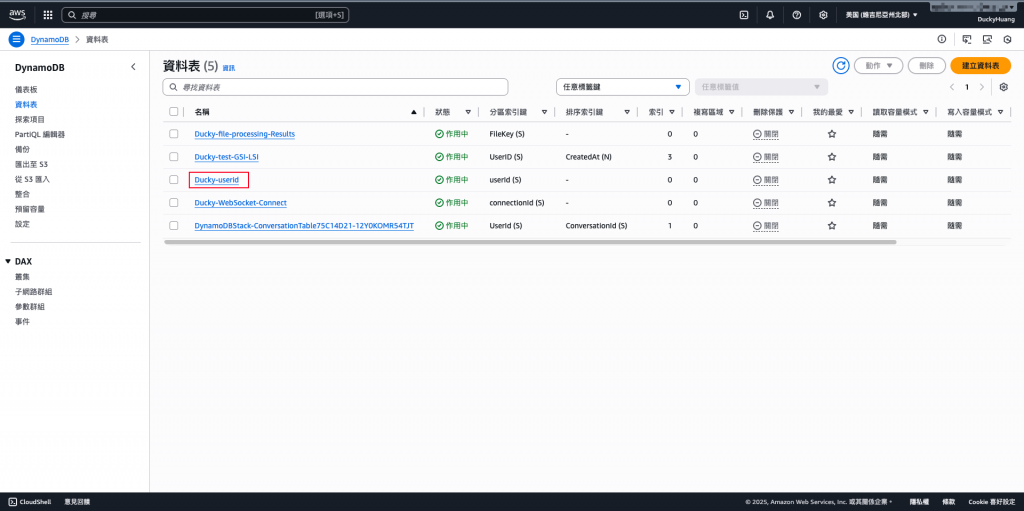Screen dimensions: 1024x511
Task: Click the DynamoDB breadcrumb link
Action: 50,39
